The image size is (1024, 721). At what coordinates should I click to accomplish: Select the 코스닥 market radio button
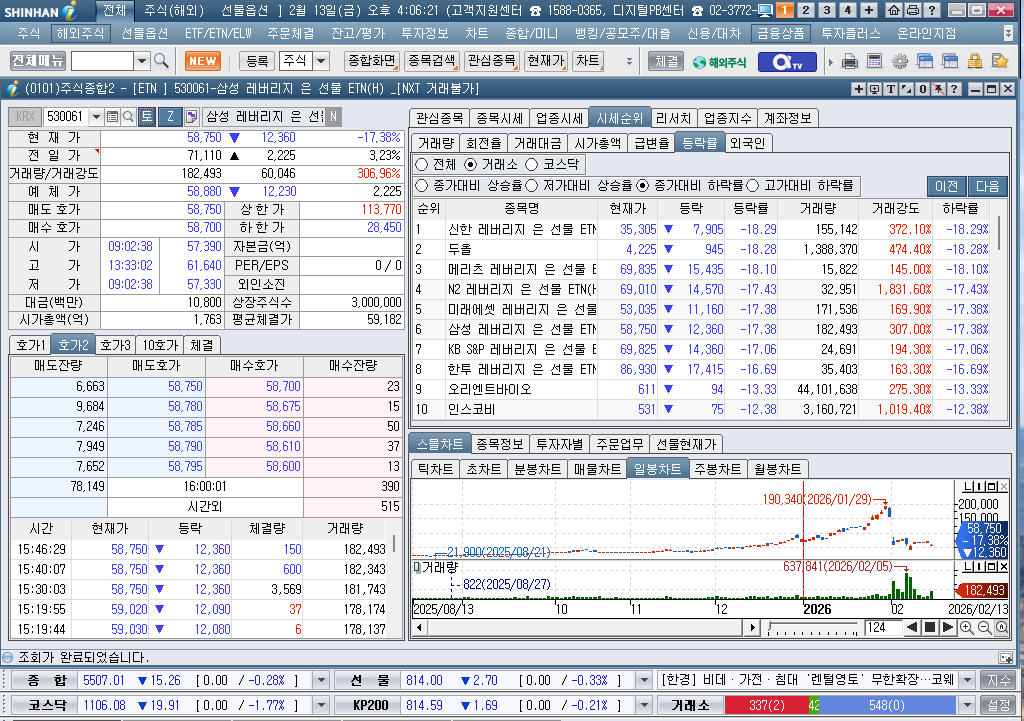(532, 165)
